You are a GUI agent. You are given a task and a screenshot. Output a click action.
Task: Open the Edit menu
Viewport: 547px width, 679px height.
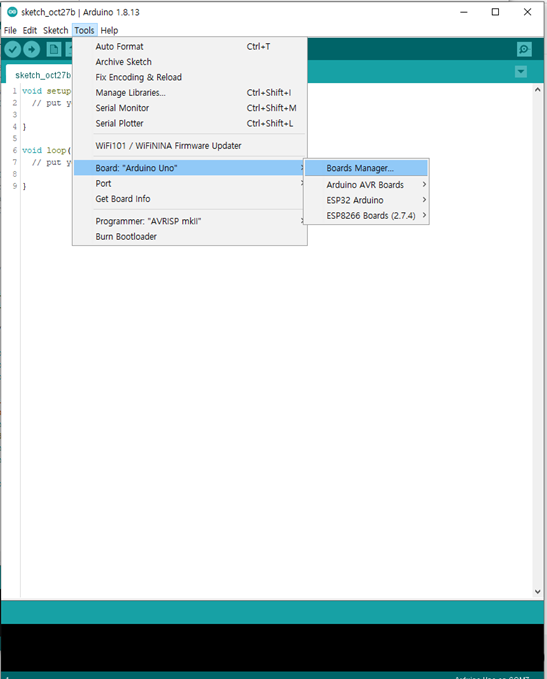[29, 30]
